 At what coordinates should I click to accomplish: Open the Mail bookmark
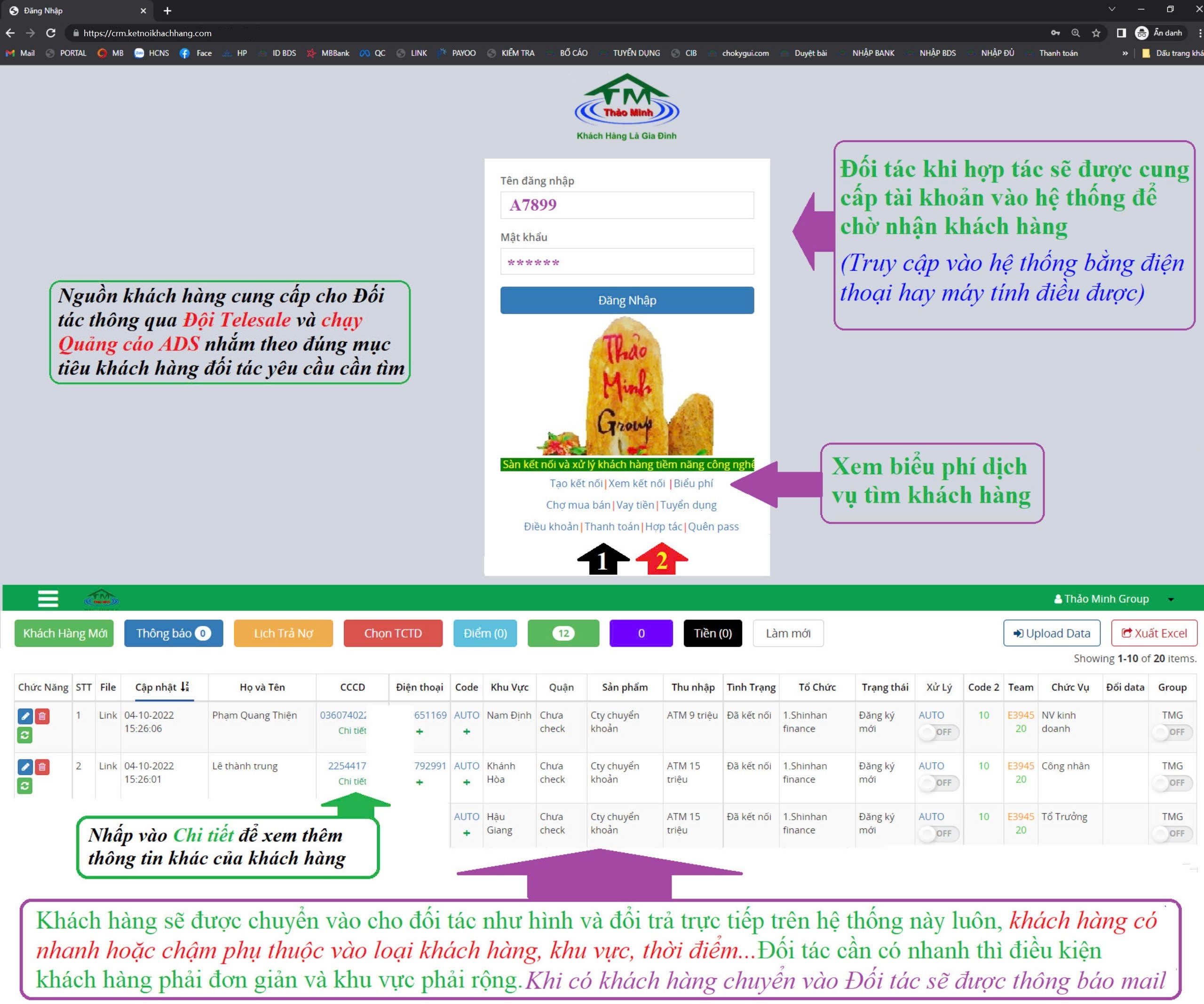(x=21, y=53)
